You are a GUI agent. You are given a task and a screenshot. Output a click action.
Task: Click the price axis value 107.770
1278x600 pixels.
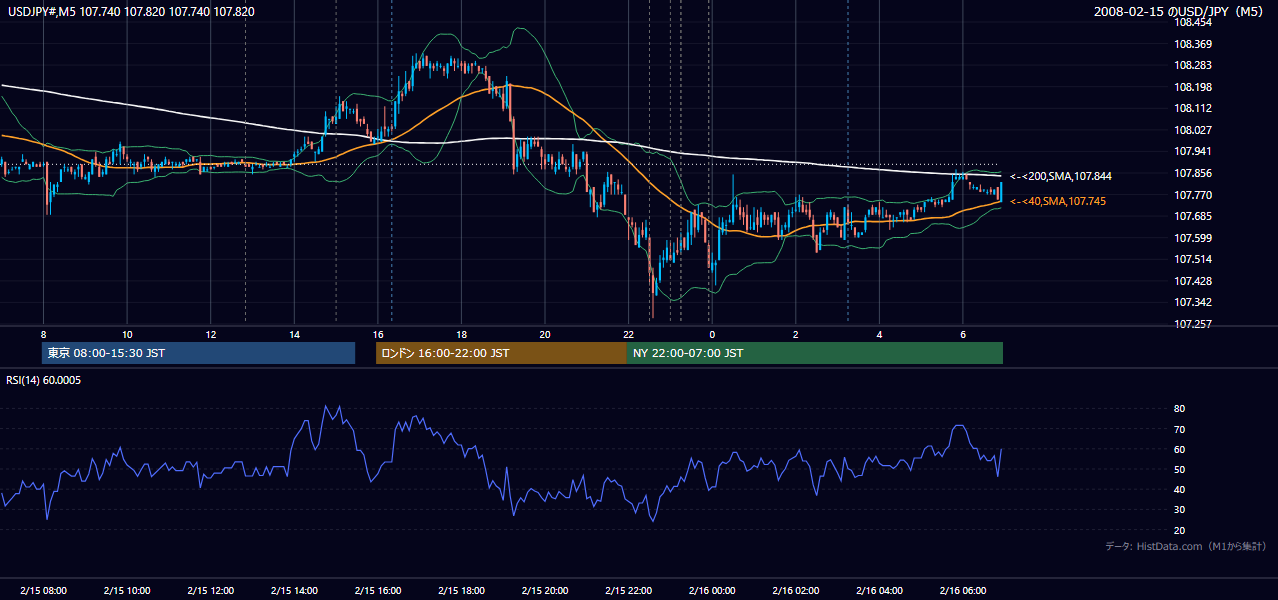click(x=1194, y=195)
